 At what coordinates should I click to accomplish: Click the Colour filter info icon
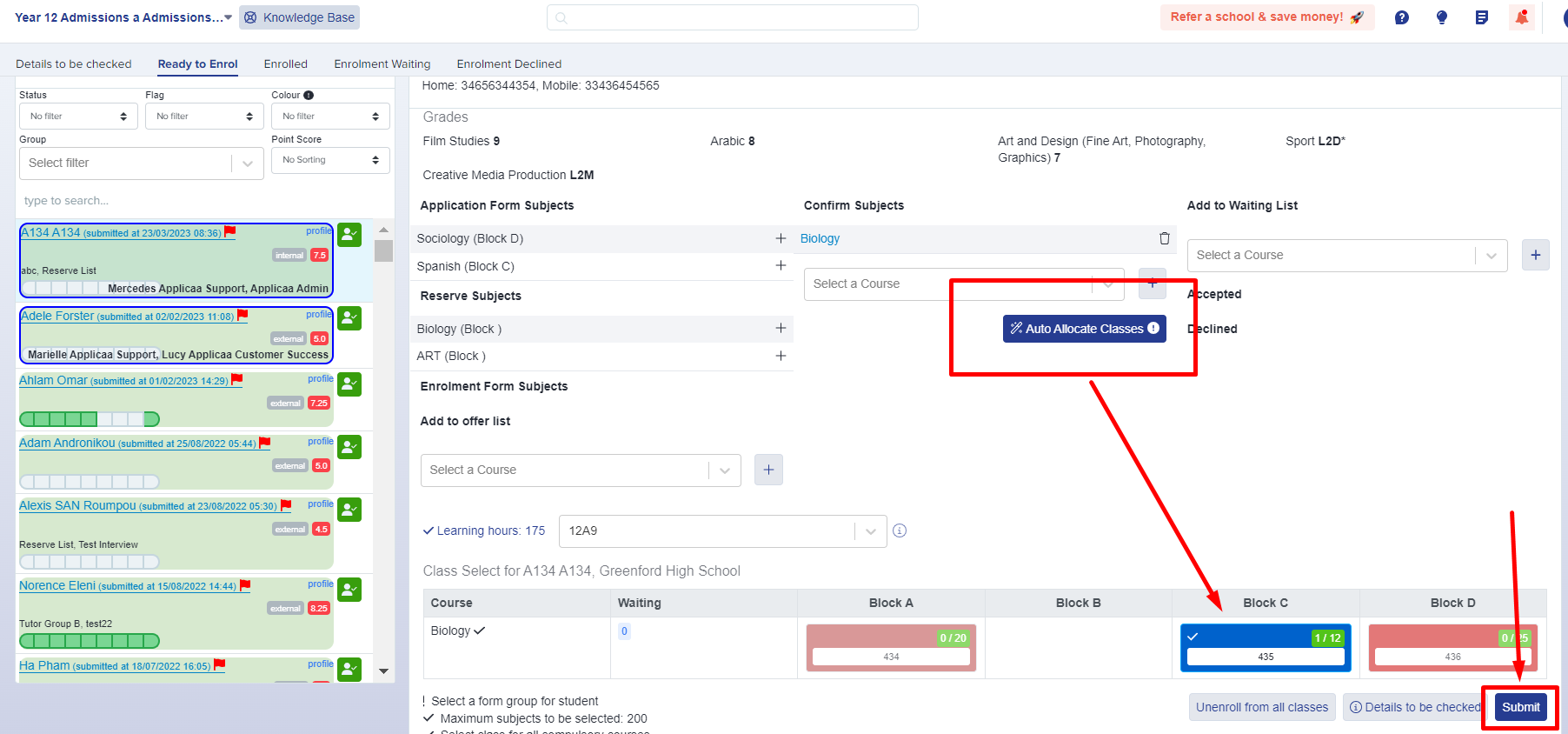(x=309, y=95)
